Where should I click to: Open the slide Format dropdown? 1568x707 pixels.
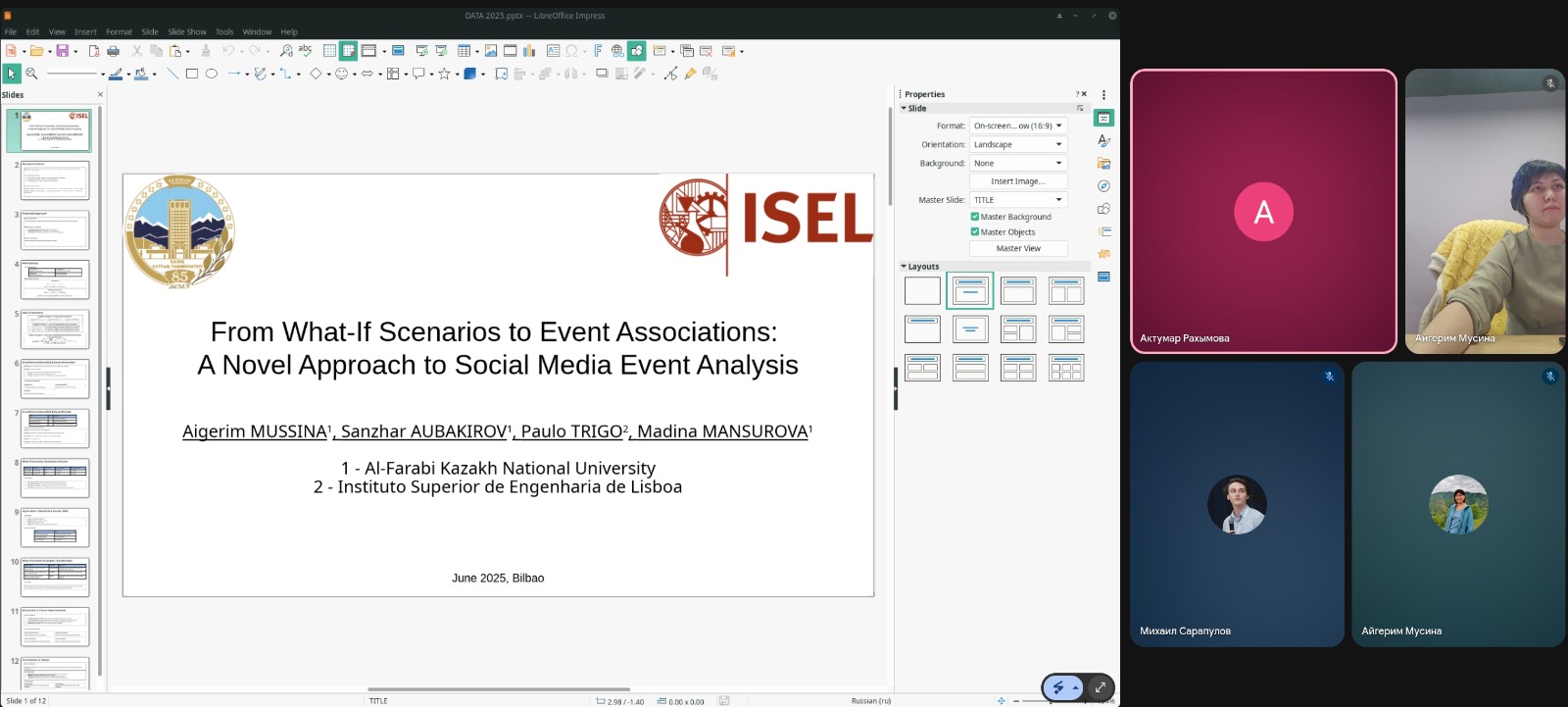tap(1017, 126)
